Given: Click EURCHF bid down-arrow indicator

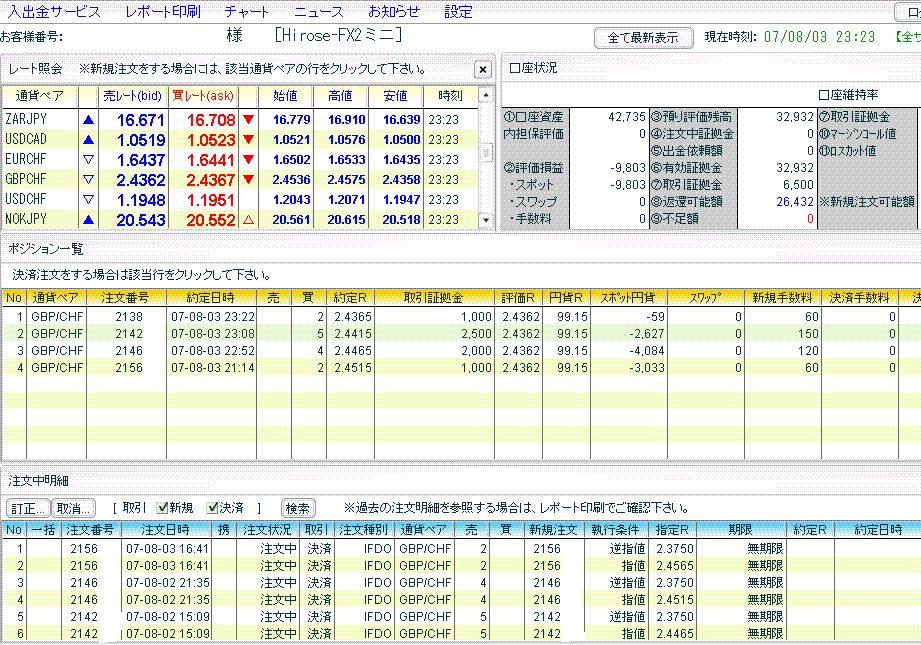Looking at the screenshot, I should pyautogui.click(x=89, y=160).
